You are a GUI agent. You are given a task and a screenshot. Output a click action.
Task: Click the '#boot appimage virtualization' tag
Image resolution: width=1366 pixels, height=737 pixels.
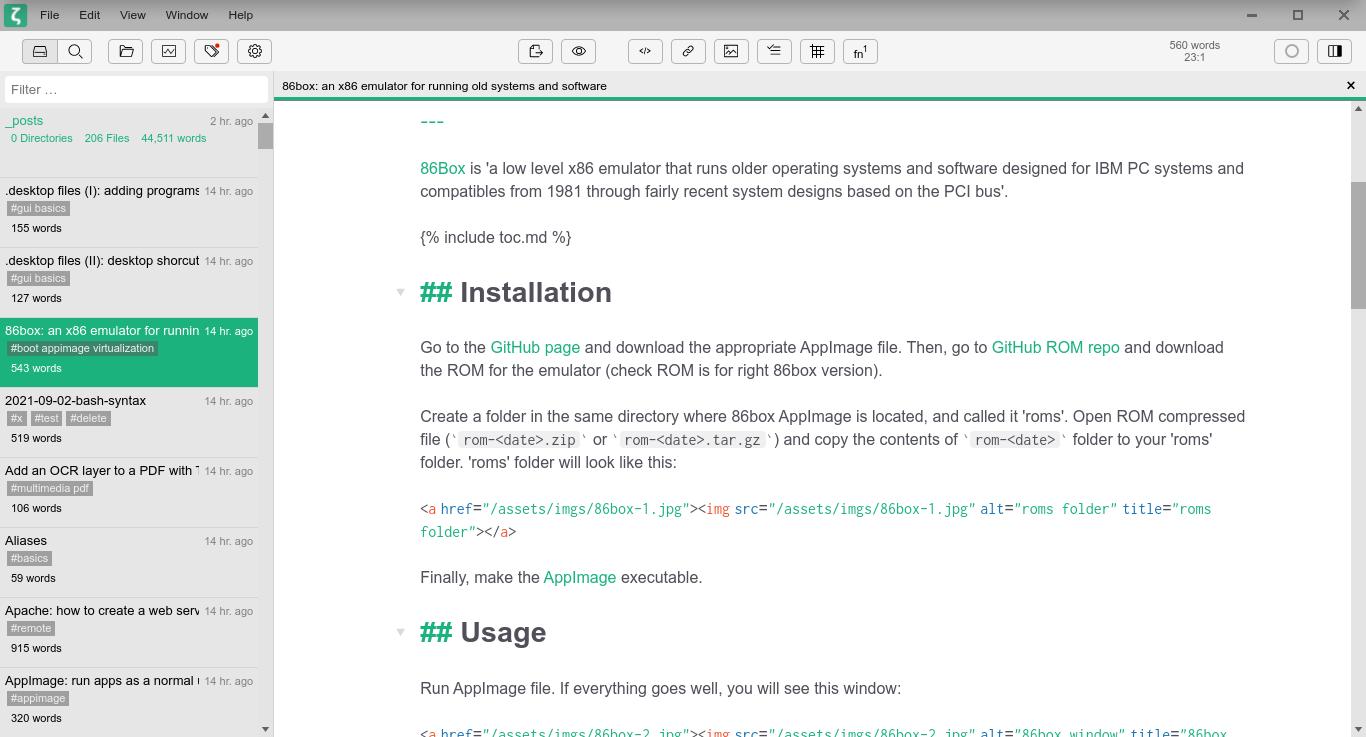82,349
